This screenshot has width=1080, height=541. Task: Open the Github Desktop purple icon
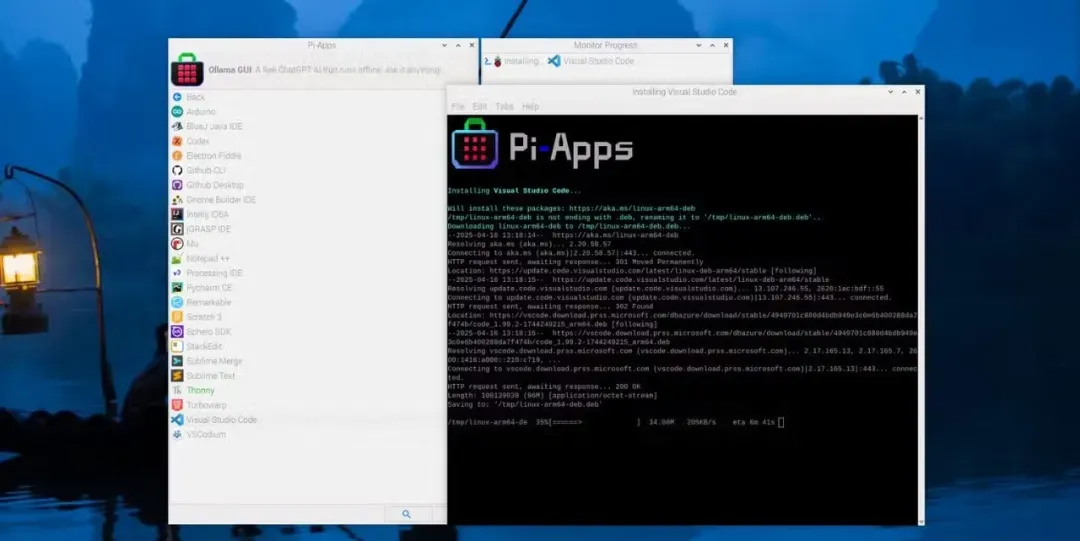click(x=177, y=185)
